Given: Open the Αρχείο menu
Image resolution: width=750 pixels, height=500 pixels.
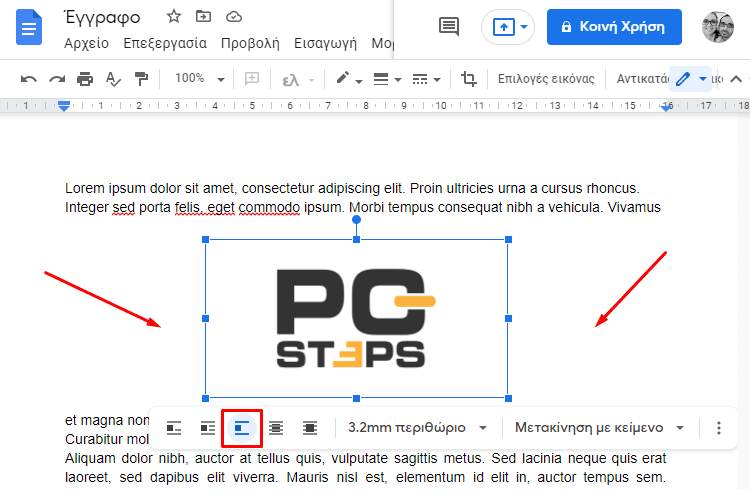Looking at the screenshot, I should 87,43.
